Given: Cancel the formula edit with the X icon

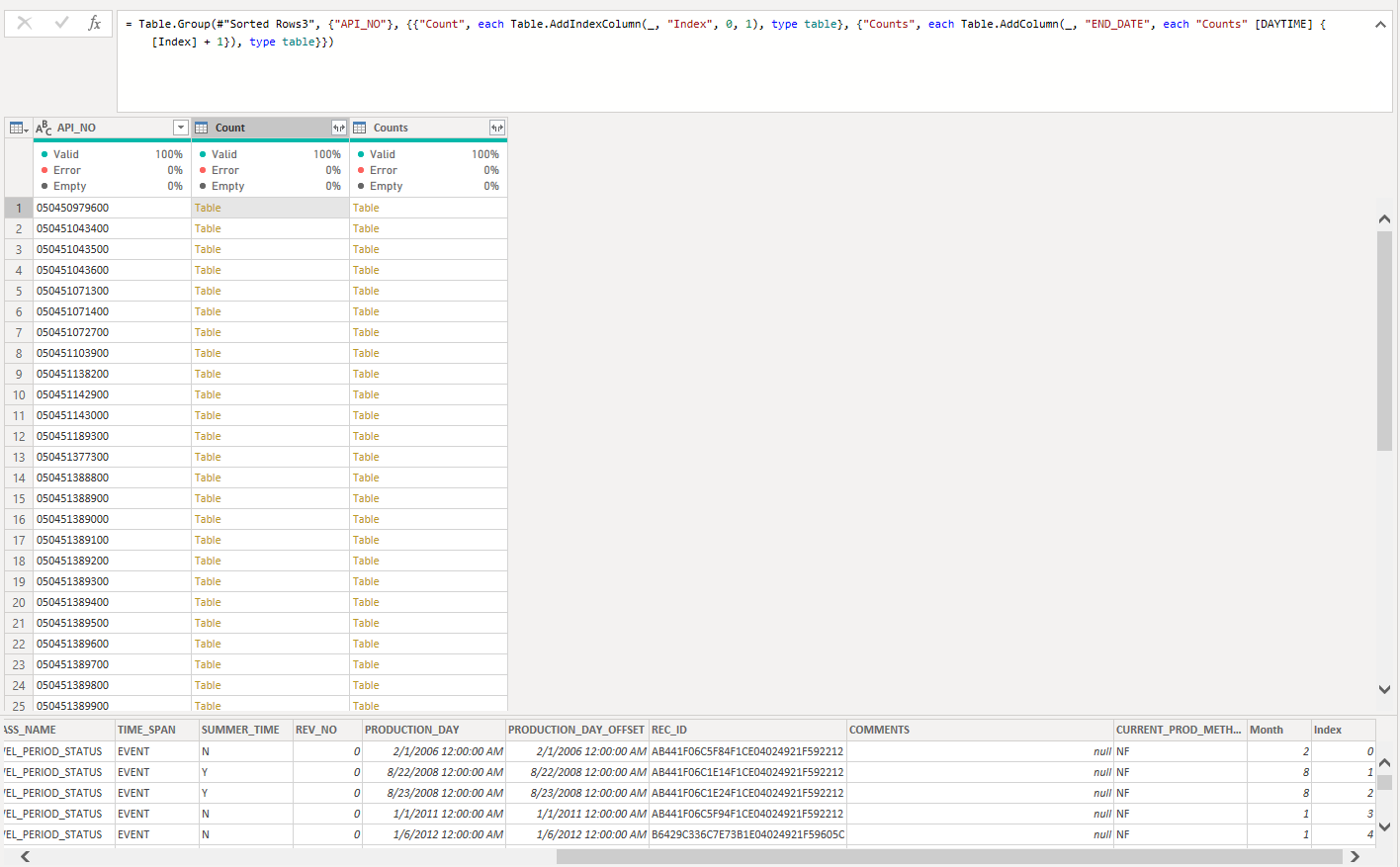Looking at the screenshot, I should click(25, 23).
